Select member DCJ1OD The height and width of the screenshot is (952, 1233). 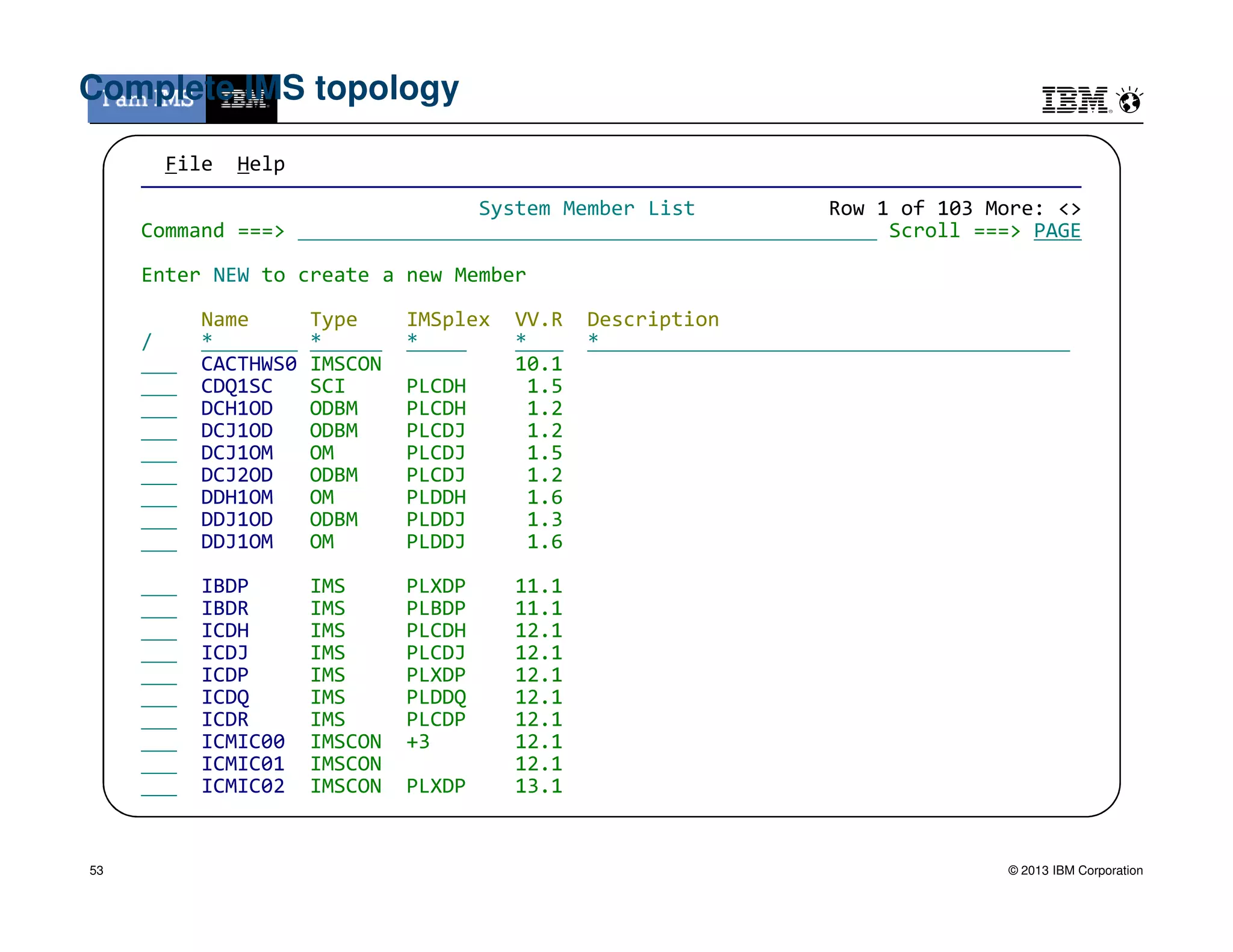coord(237,431)
